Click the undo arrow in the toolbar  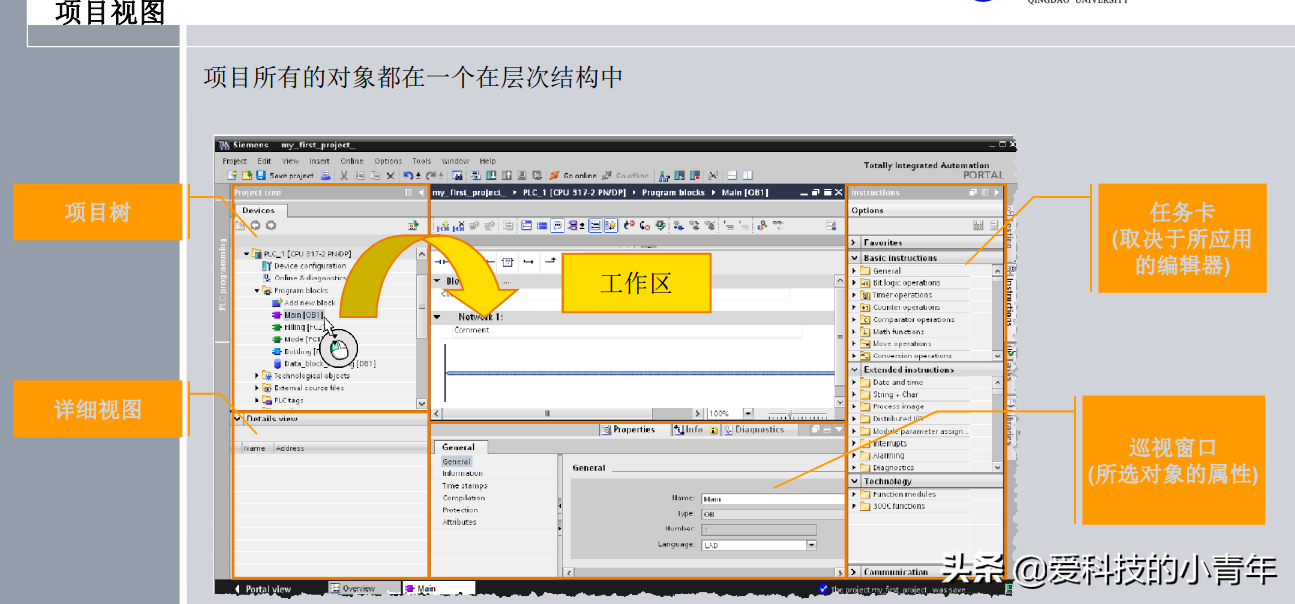point(408,176)
